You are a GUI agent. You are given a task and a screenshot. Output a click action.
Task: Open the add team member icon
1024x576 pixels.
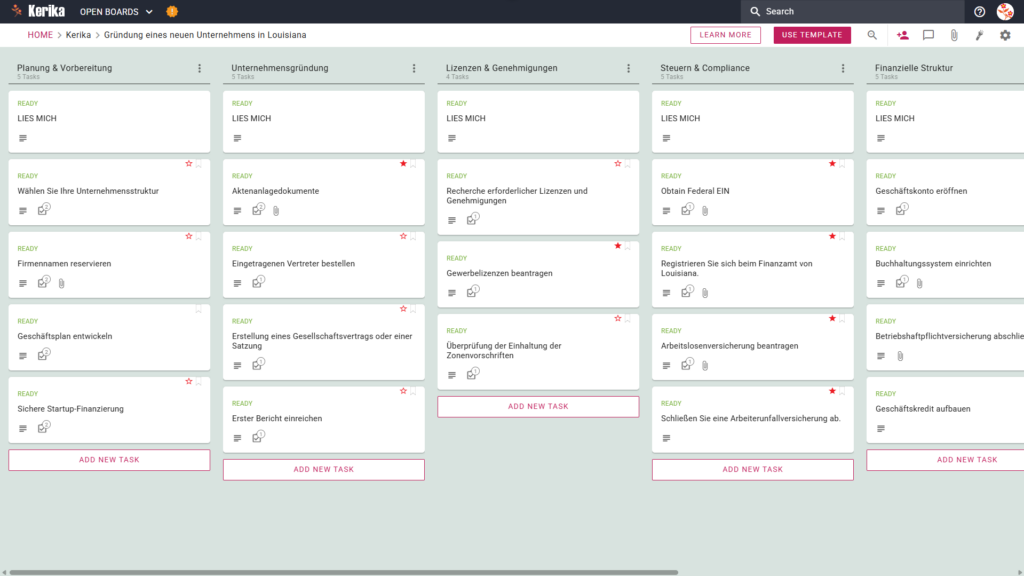903,35
